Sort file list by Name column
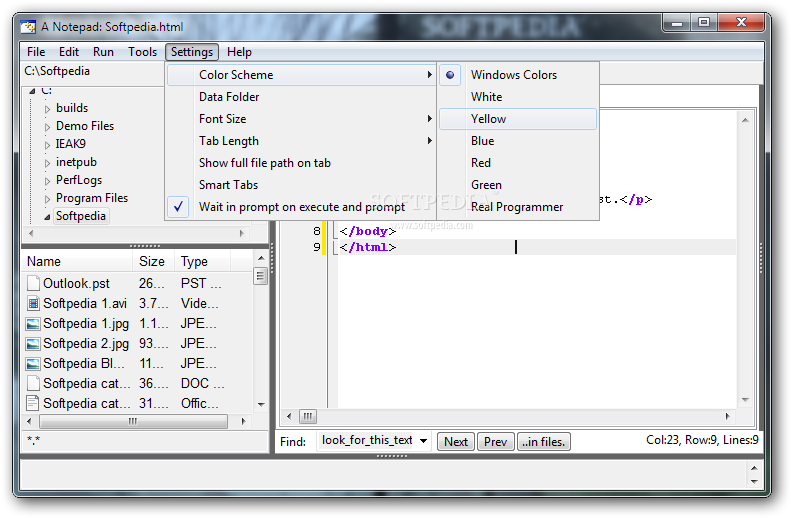This screenshot has width=792, height=518. coord(78,262)
